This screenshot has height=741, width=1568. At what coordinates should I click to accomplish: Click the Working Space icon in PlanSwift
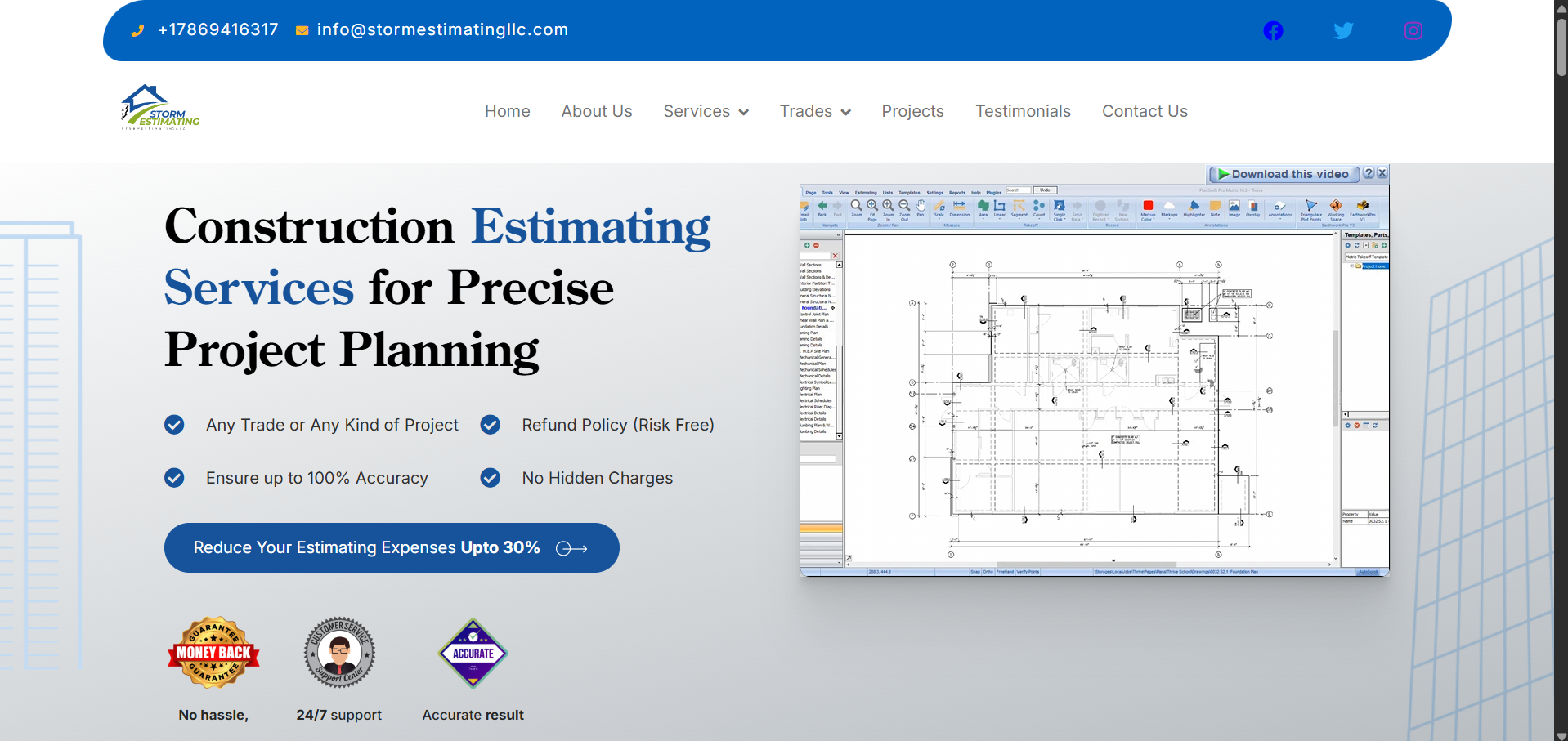point(1336,210)
